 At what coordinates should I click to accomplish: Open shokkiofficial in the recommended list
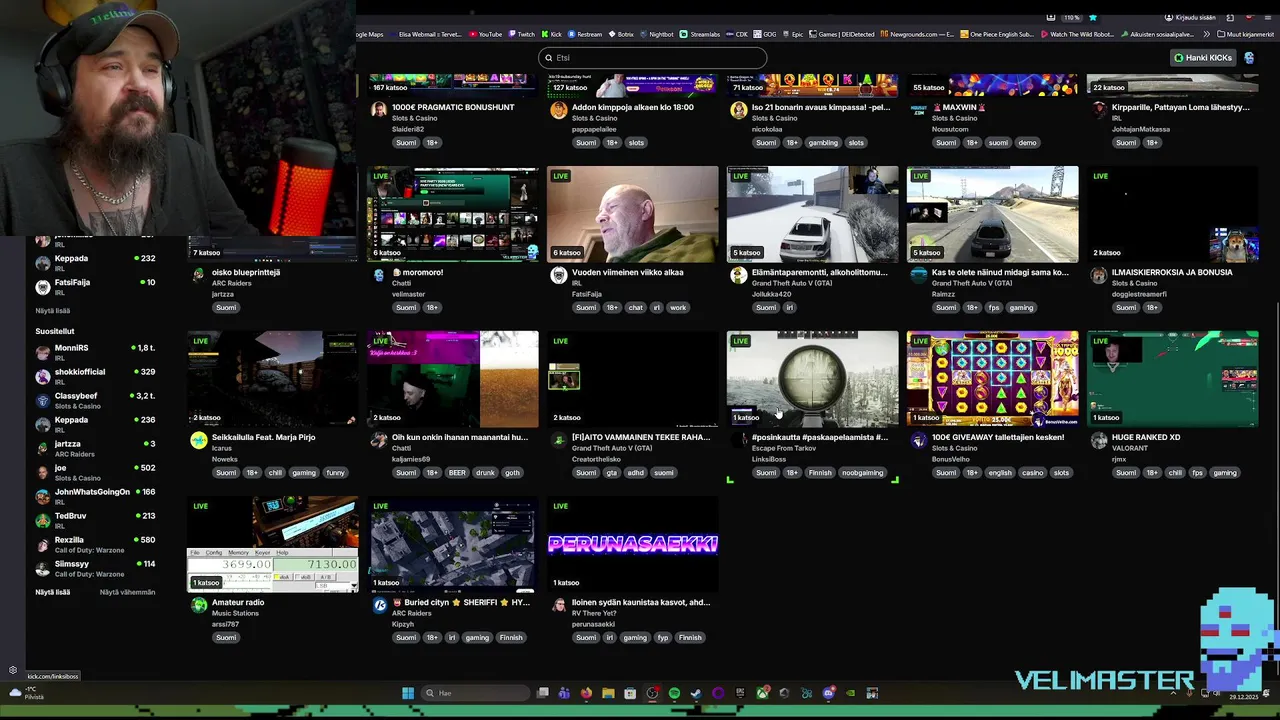95,376
